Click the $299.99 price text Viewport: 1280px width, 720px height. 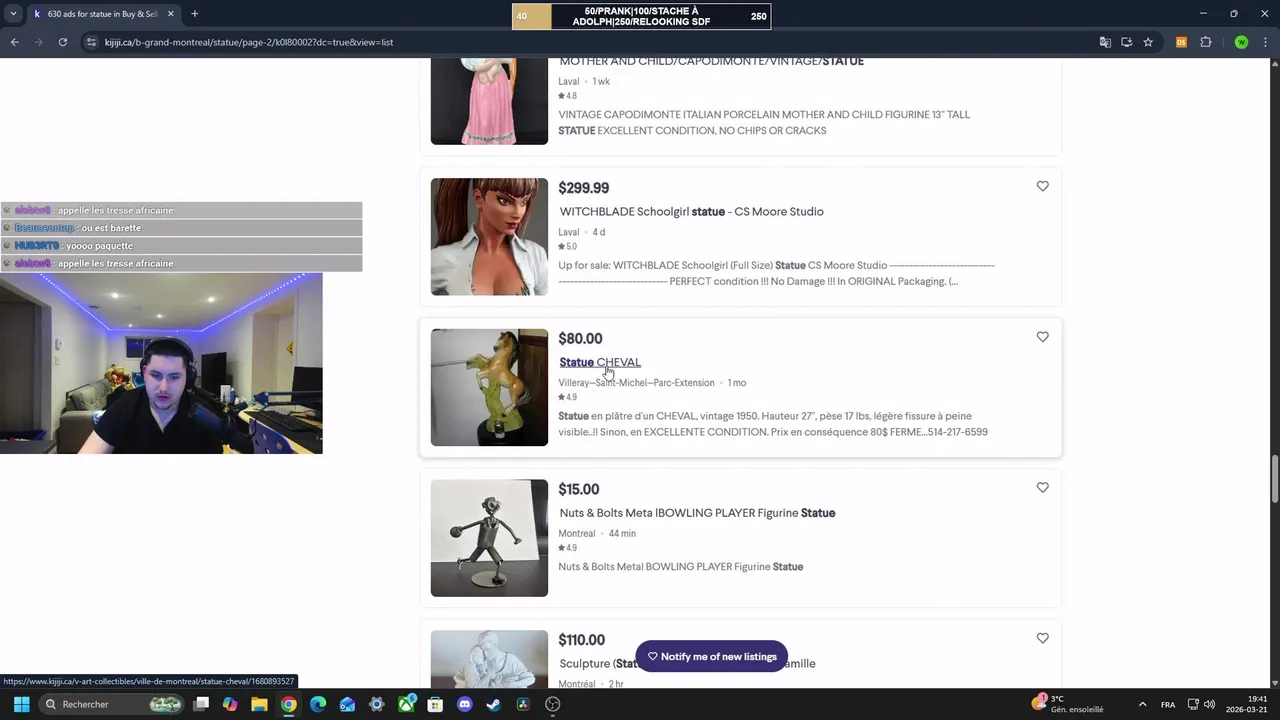pyautogui.click(x=583, y=188)
